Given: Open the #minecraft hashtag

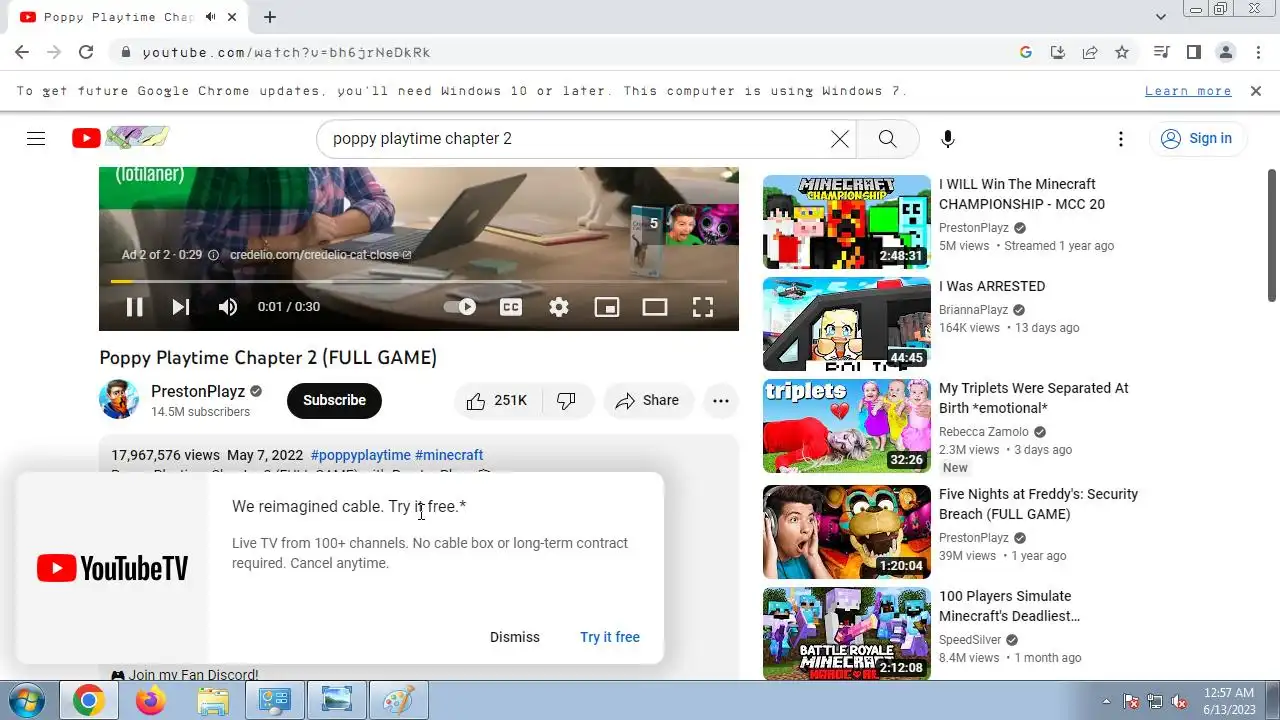Looking at the screenshot, I should tap(449, 455).
